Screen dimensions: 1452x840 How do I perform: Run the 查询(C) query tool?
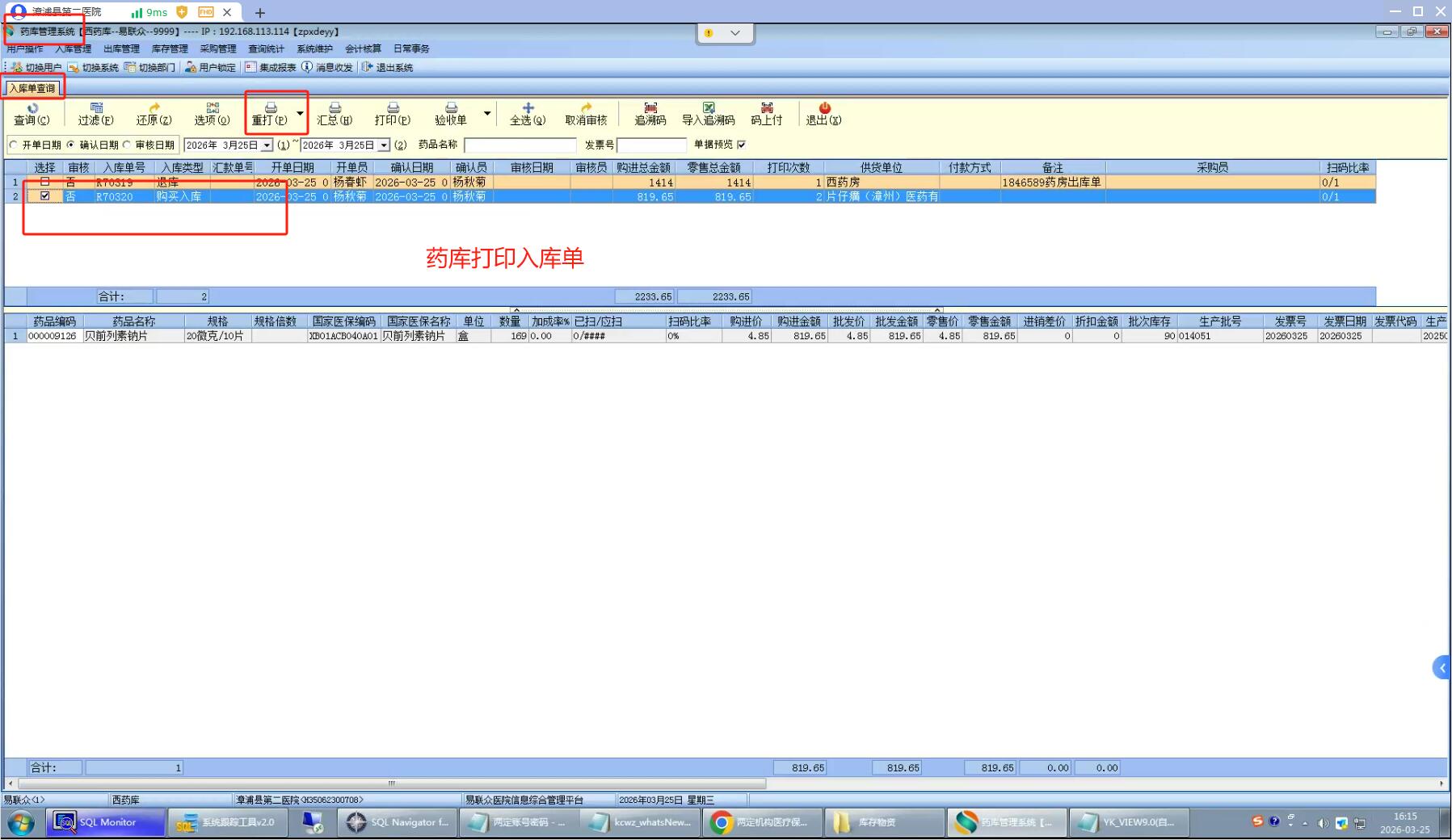pos(32,114)
